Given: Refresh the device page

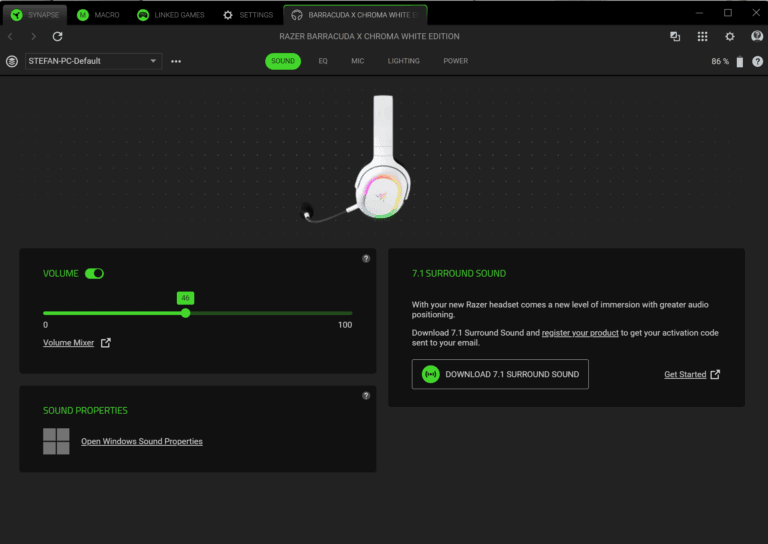Looking at the screenshot, I should tap(57, 36).
